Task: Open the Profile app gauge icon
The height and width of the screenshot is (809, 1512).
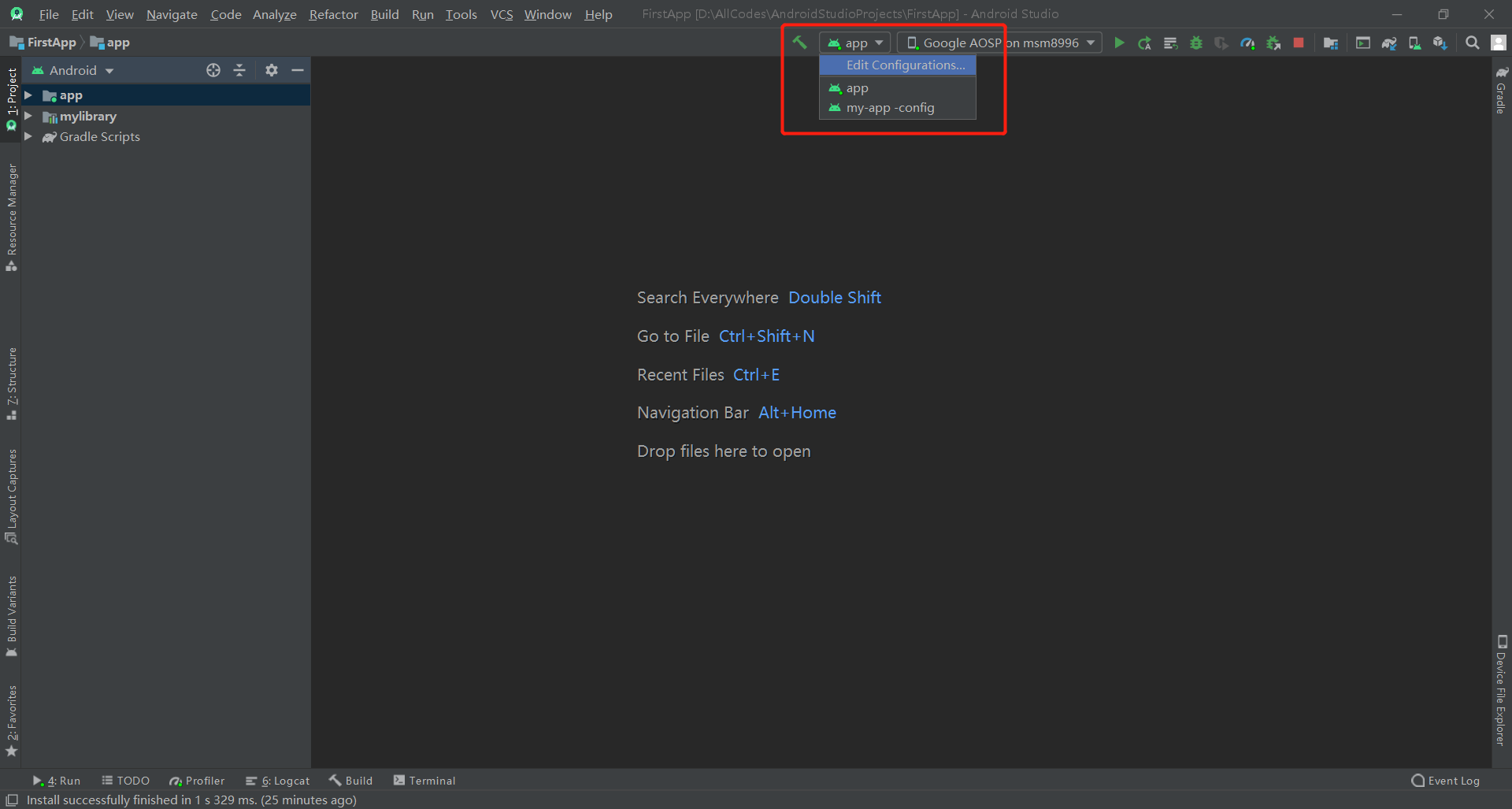Action: coord(1247,43)
